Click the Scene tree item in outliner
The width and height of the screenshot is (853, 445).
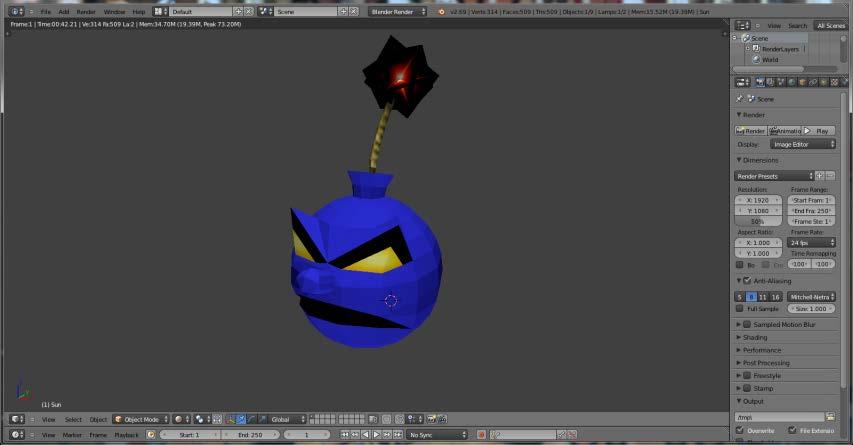pyautogui.click(x=759, y=39)
